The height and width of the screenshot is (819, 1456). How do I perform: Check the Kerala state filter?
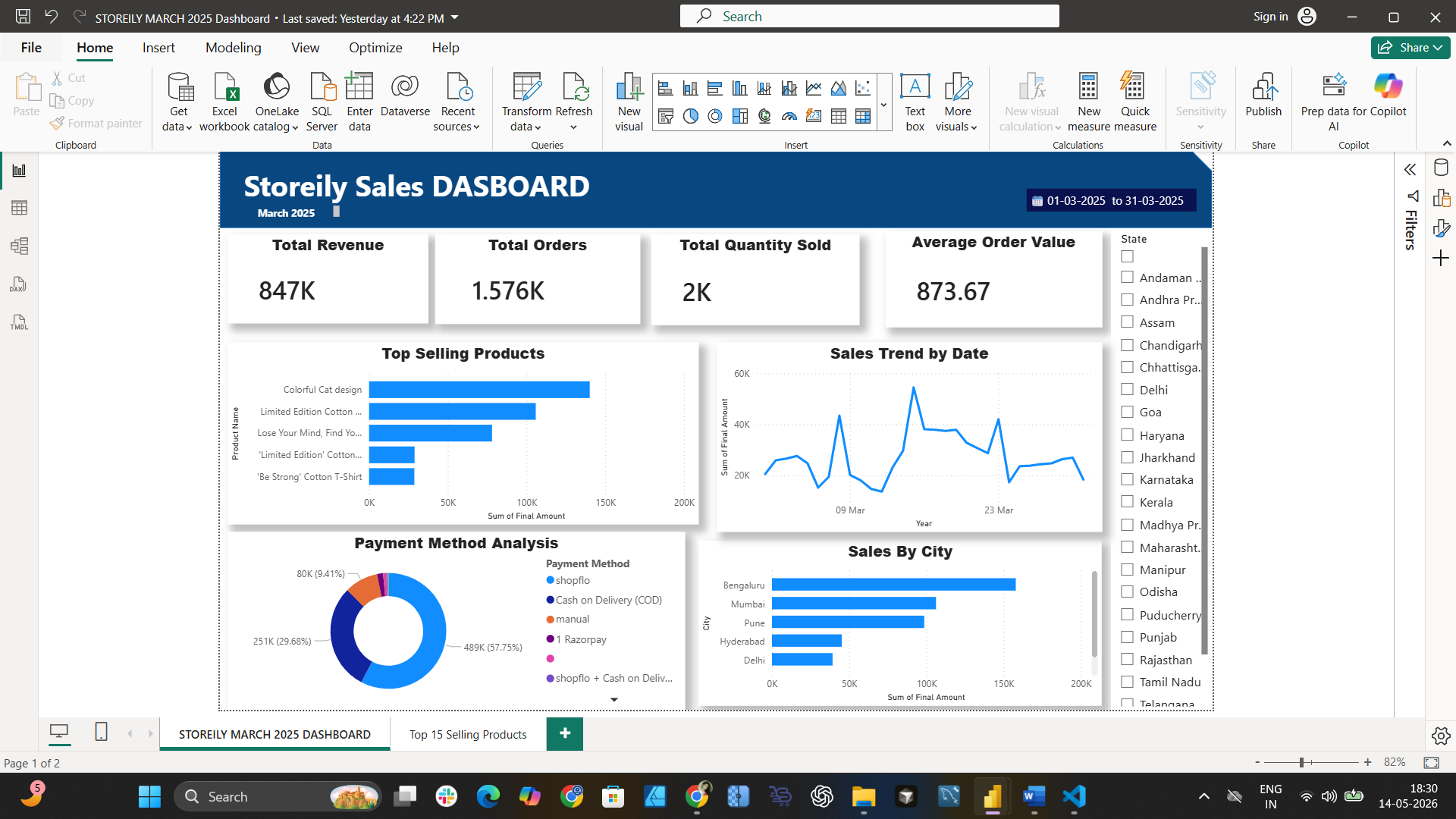click(1128, 501)
